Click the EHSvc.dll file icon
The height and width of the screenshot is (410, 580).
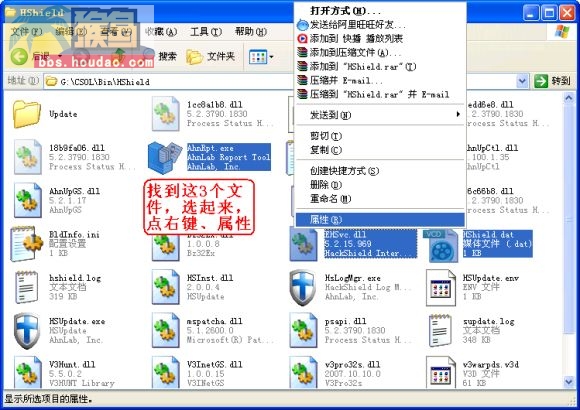tap(303, 244)
